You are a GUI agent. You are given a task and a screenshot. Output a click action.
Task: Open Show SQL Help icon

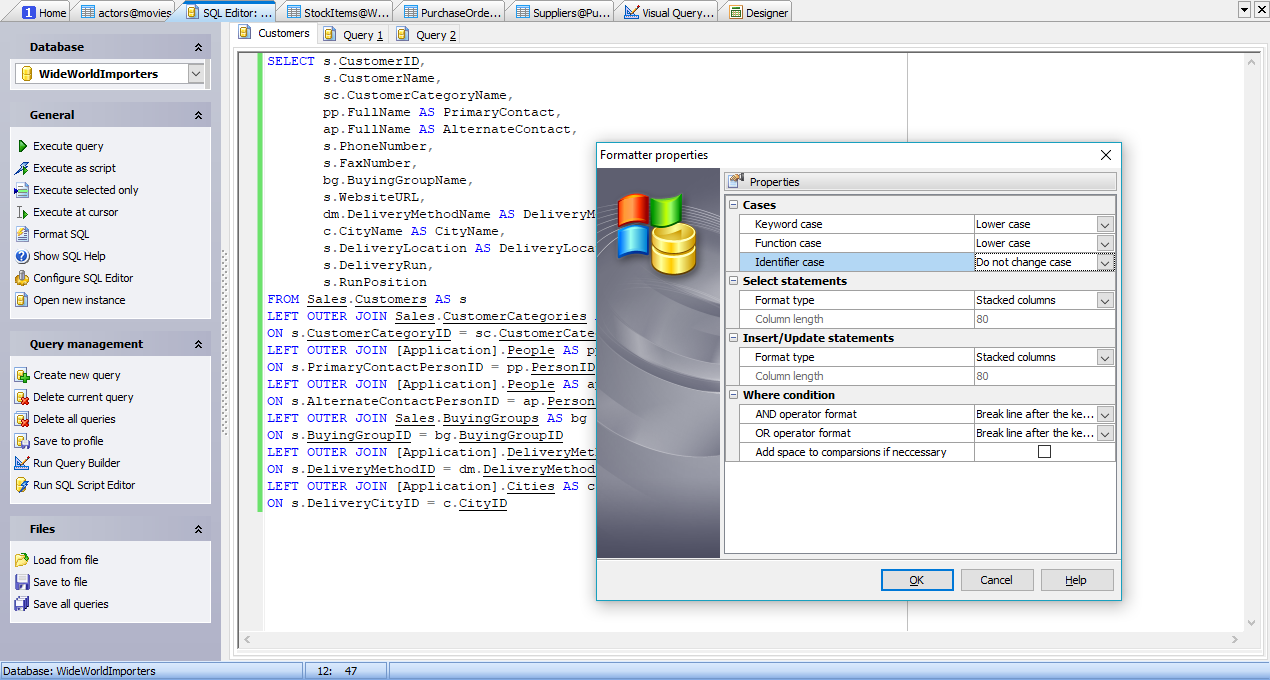[x=22, y=256]
